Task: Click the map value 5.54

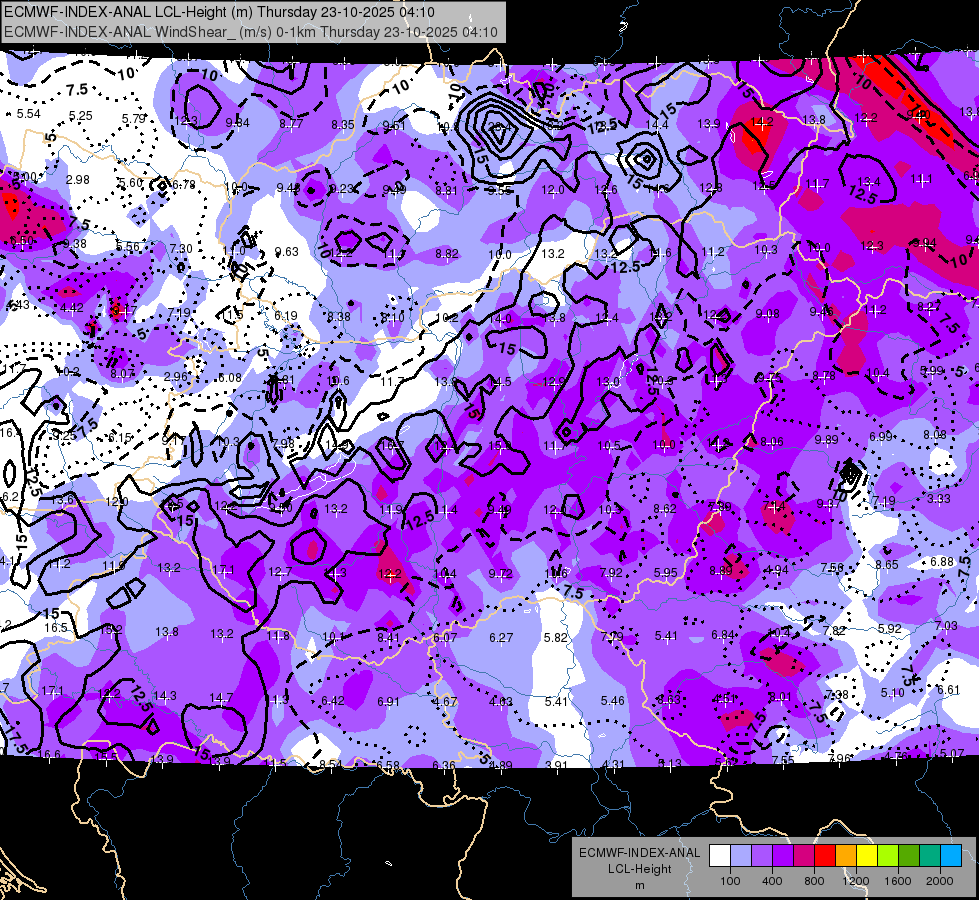Action: [x=28, y=114]
